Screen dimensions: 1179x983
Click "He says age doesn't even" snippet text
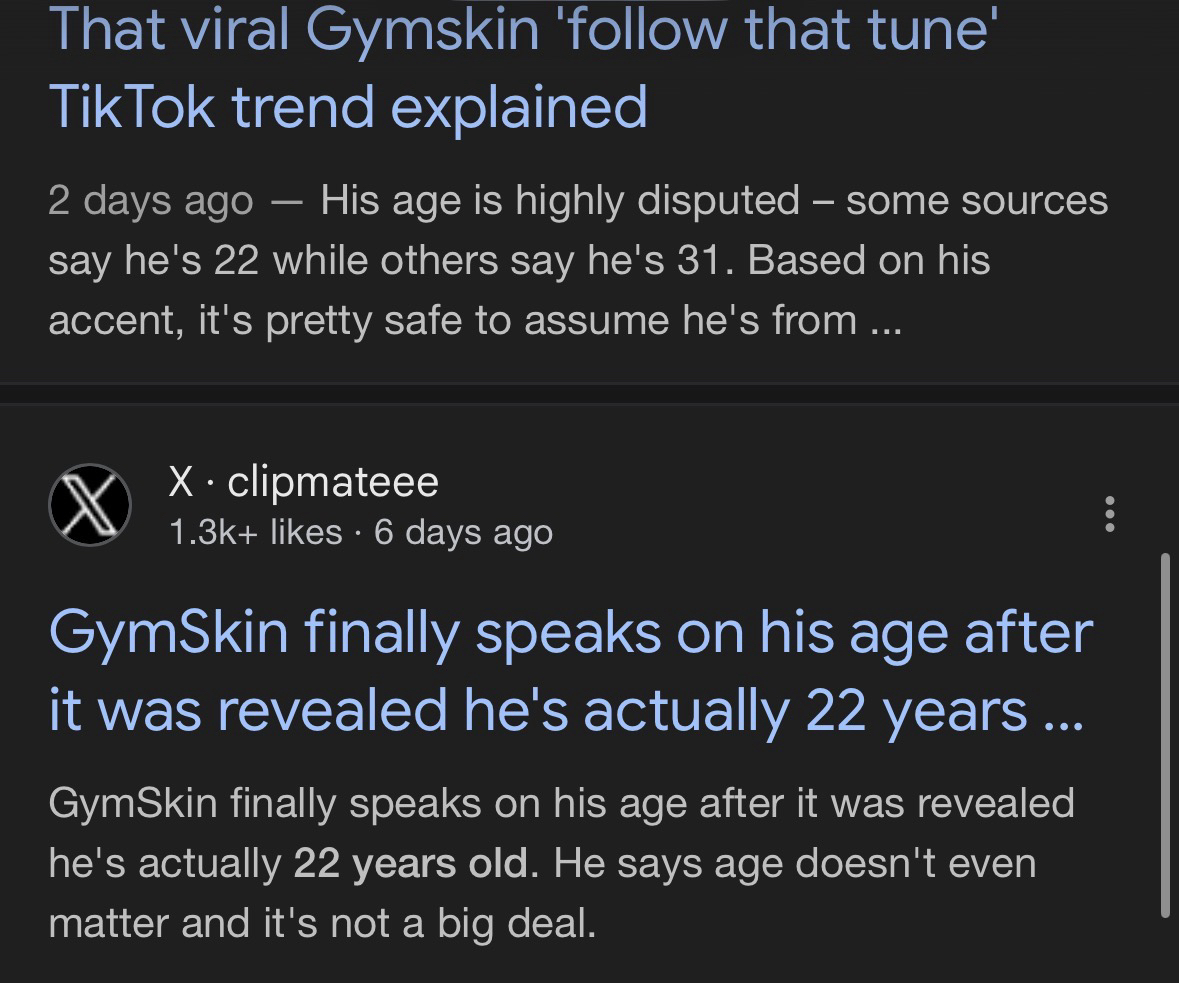(795, 864)
